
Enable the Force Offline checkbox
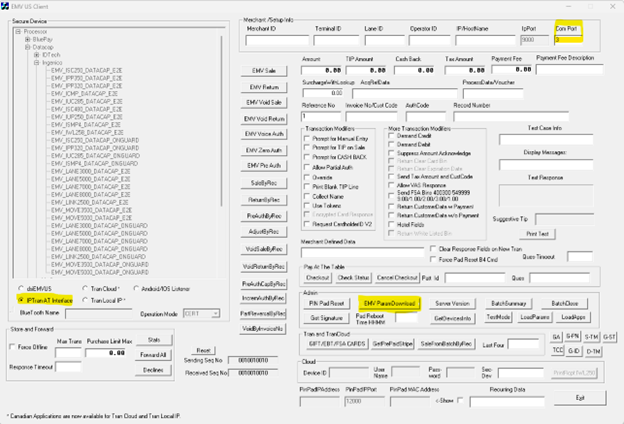pyautogui.click(x=12, y=347)
